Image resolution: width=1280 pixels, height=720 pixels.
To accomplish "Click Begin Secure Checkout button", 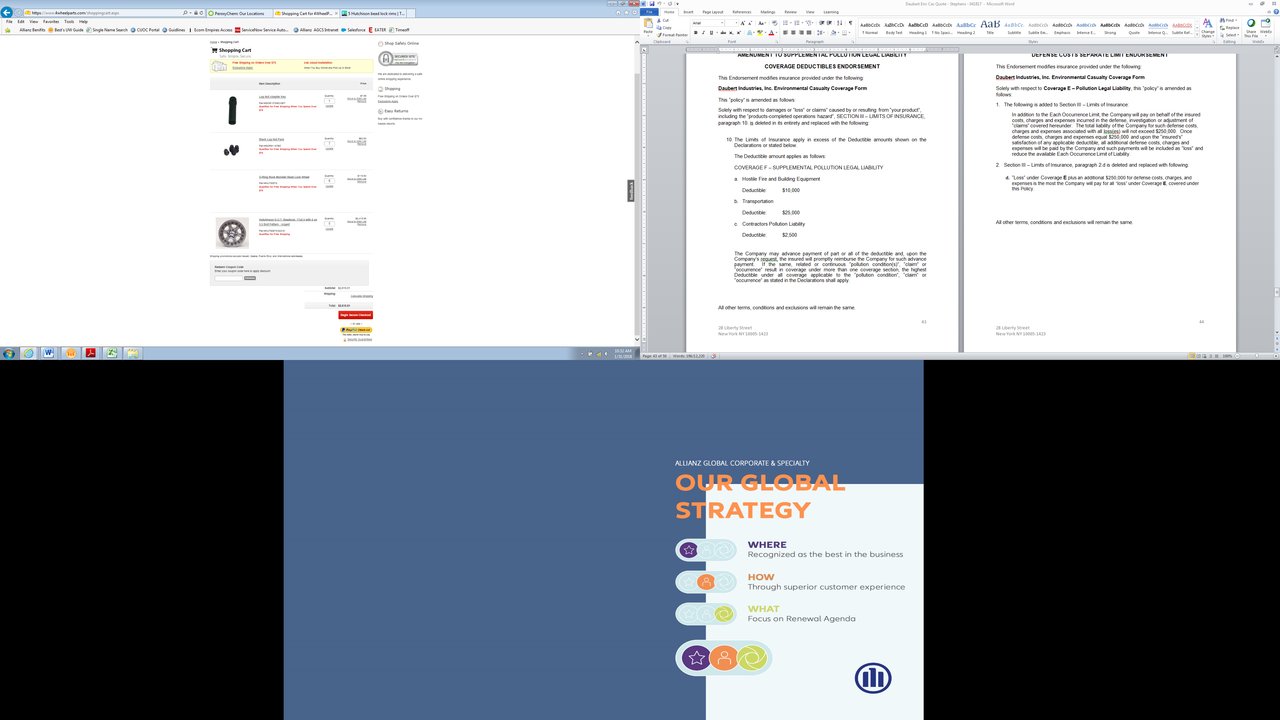I will coord(355,315).
